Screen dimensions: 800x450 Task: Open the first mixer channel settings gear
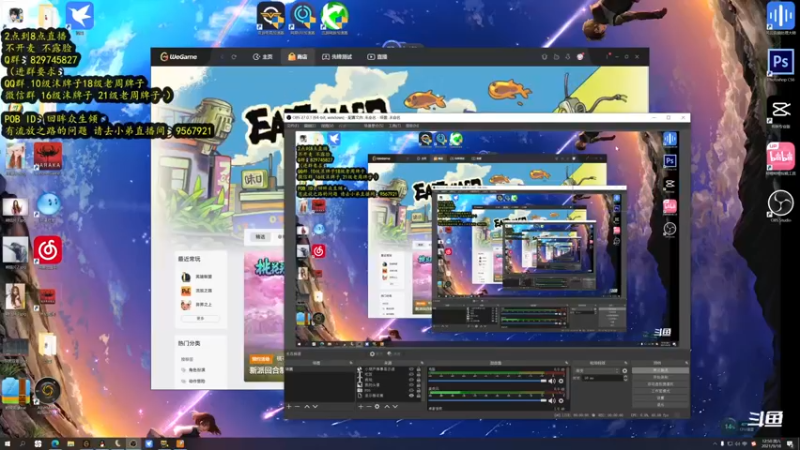click(561, 381)
